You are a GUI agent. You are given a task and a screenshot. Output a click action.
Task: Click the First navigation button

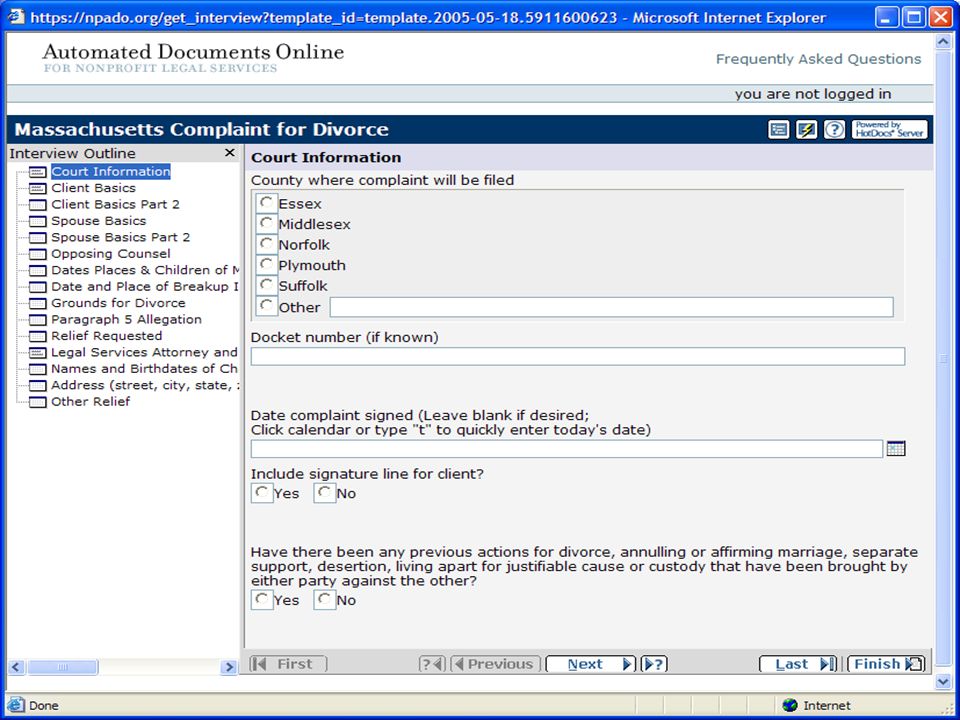pos(288,664)
